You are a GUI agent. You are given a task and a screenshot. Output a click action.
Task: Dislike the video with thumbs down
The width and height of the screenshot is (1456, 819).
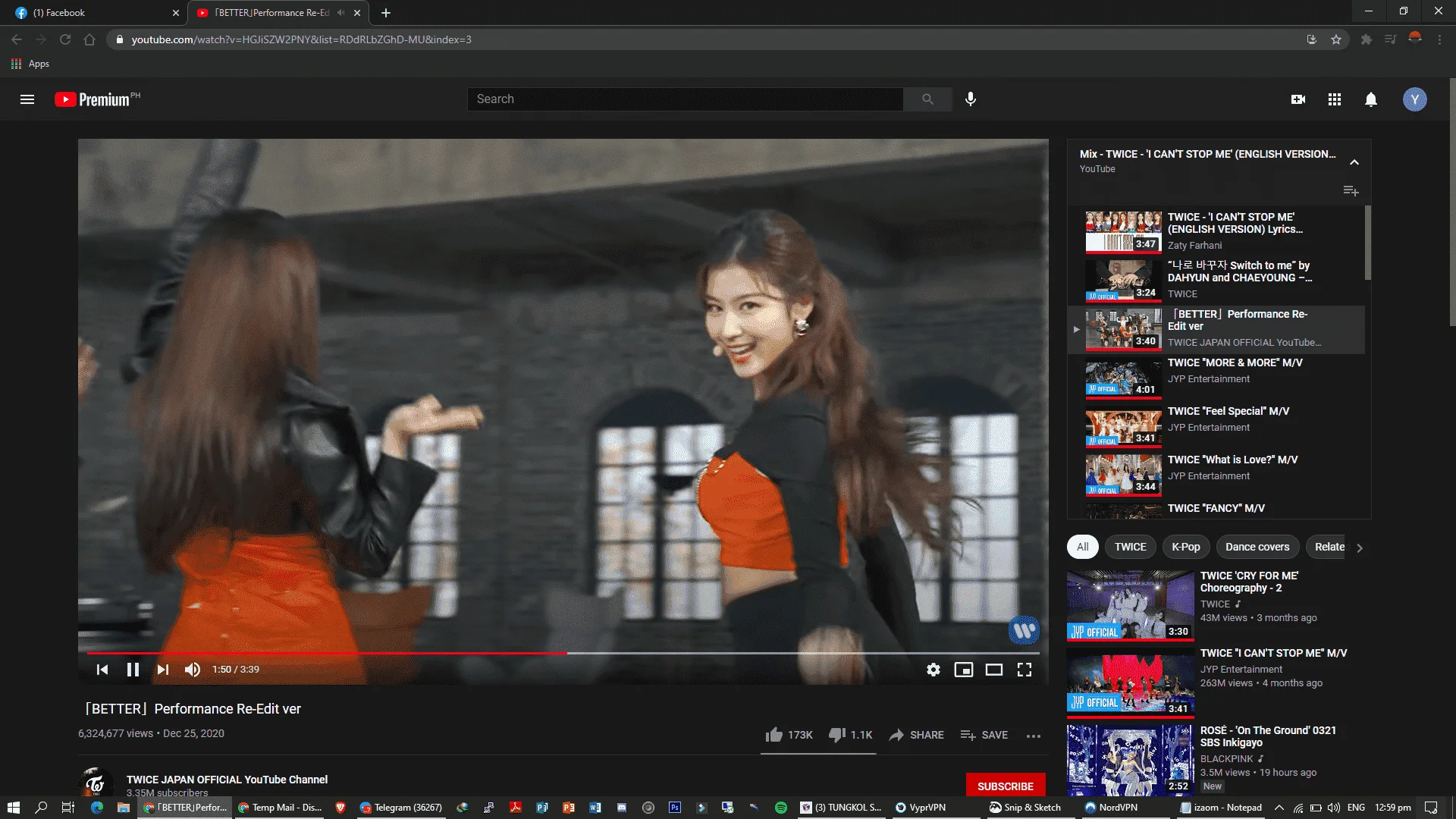click(850, 735)
